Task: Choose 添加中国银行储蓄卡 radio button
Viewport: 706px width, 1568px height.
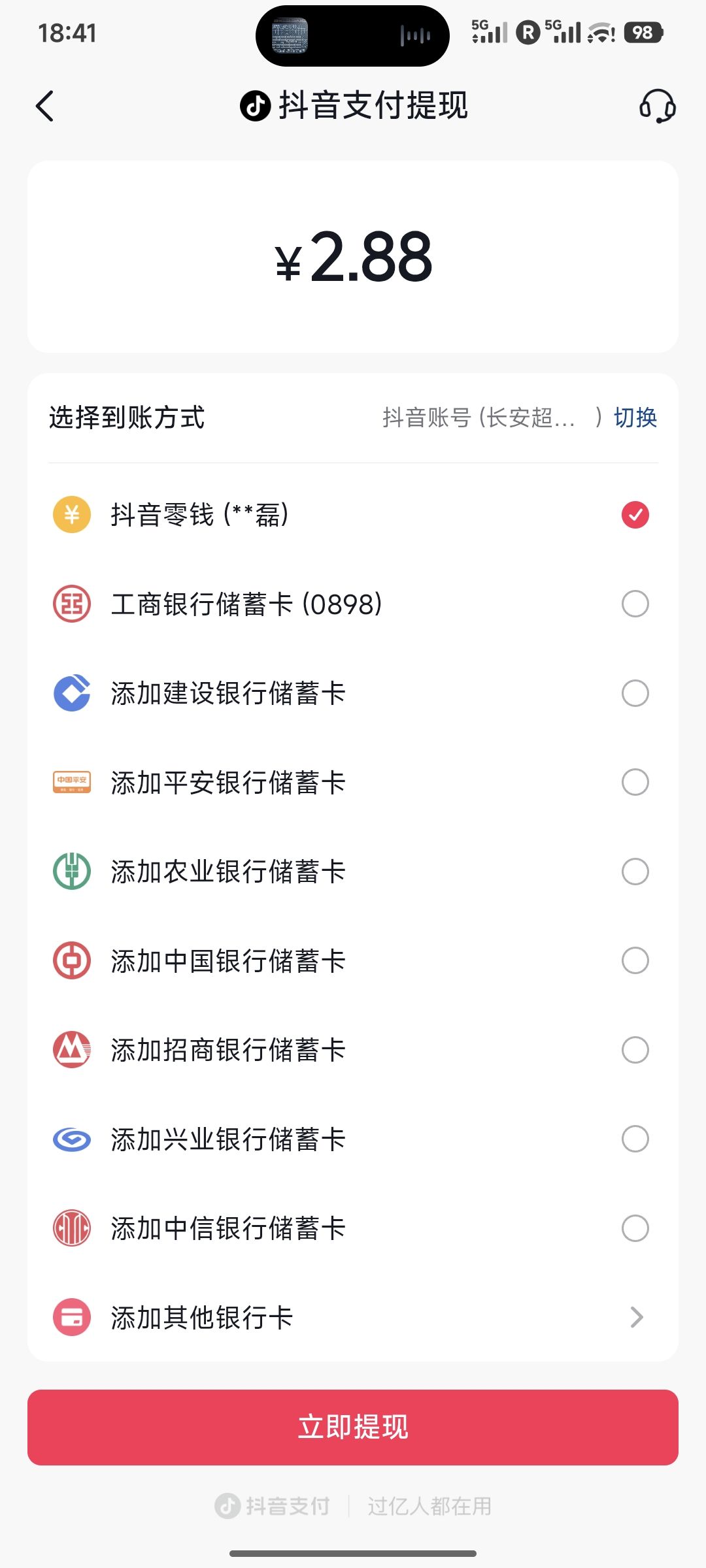Action: [x=635, y=960]
